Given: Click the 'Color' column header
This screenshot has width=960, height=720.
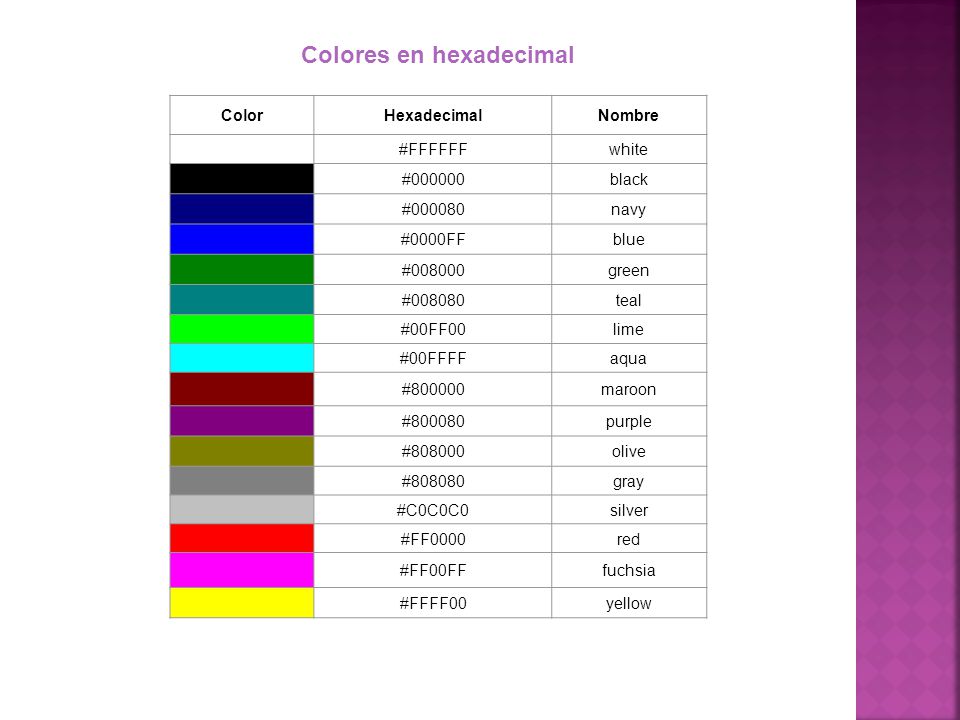Looking at the screenshot, I should [x=242, y=115].
